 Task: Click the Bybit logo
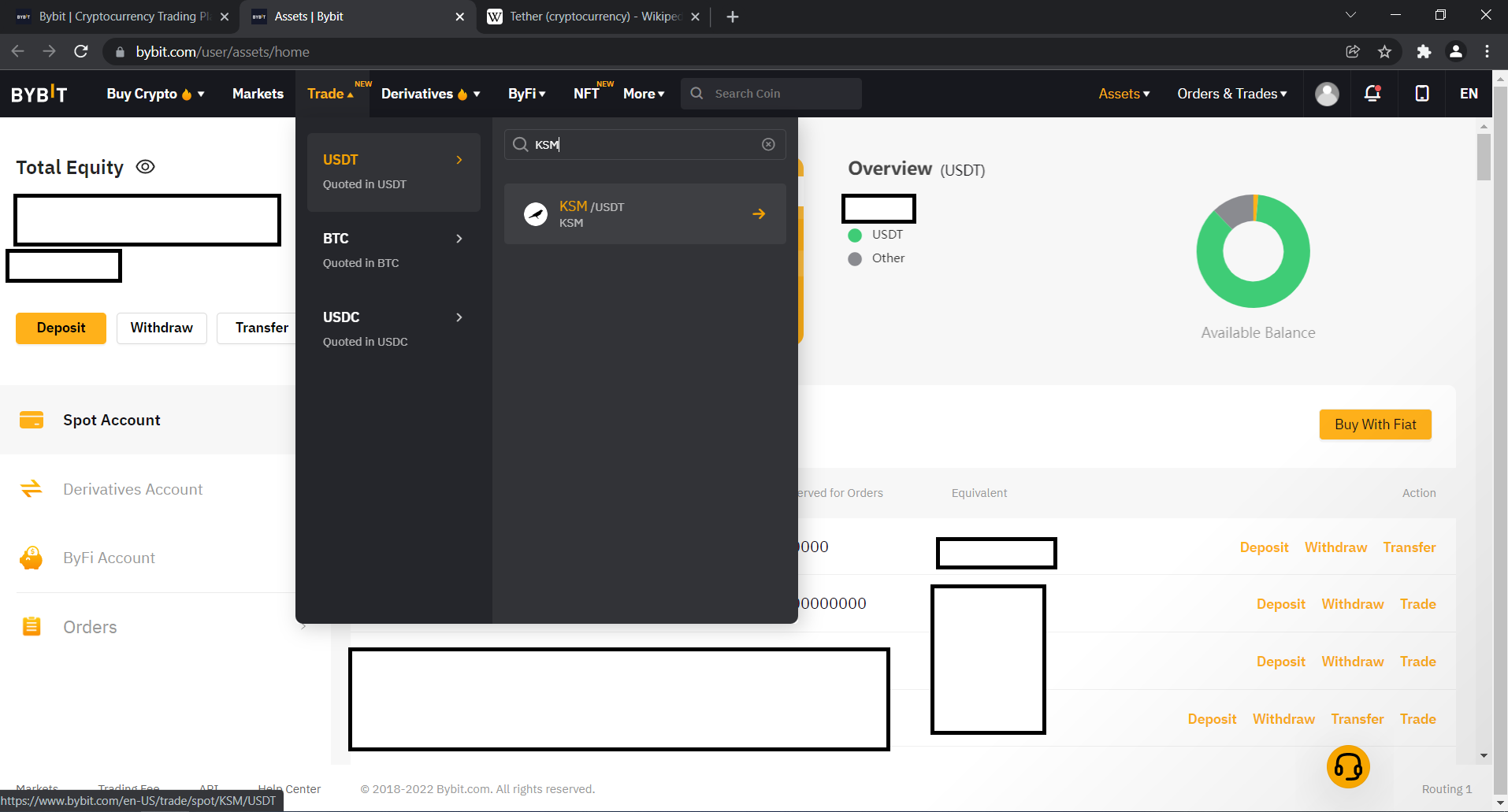pos(39,94)
